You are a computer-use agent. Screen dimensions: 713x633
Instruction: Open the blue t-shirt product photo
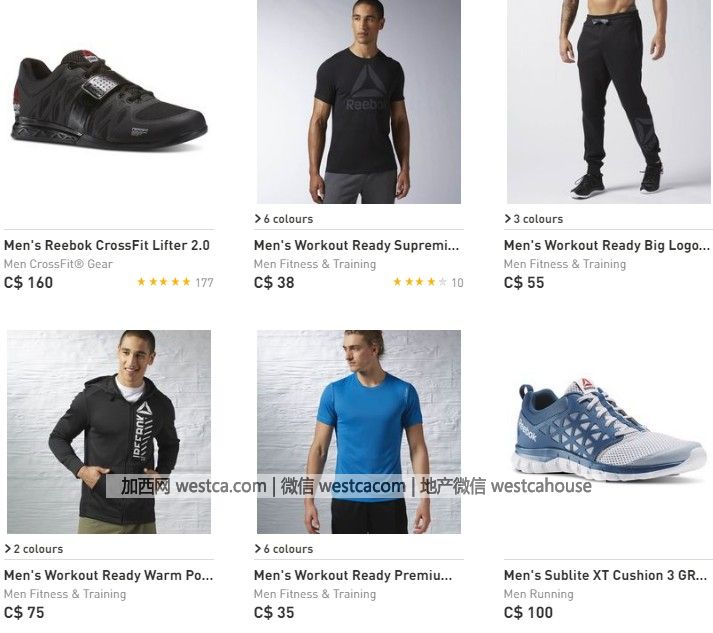click(358, 431)
